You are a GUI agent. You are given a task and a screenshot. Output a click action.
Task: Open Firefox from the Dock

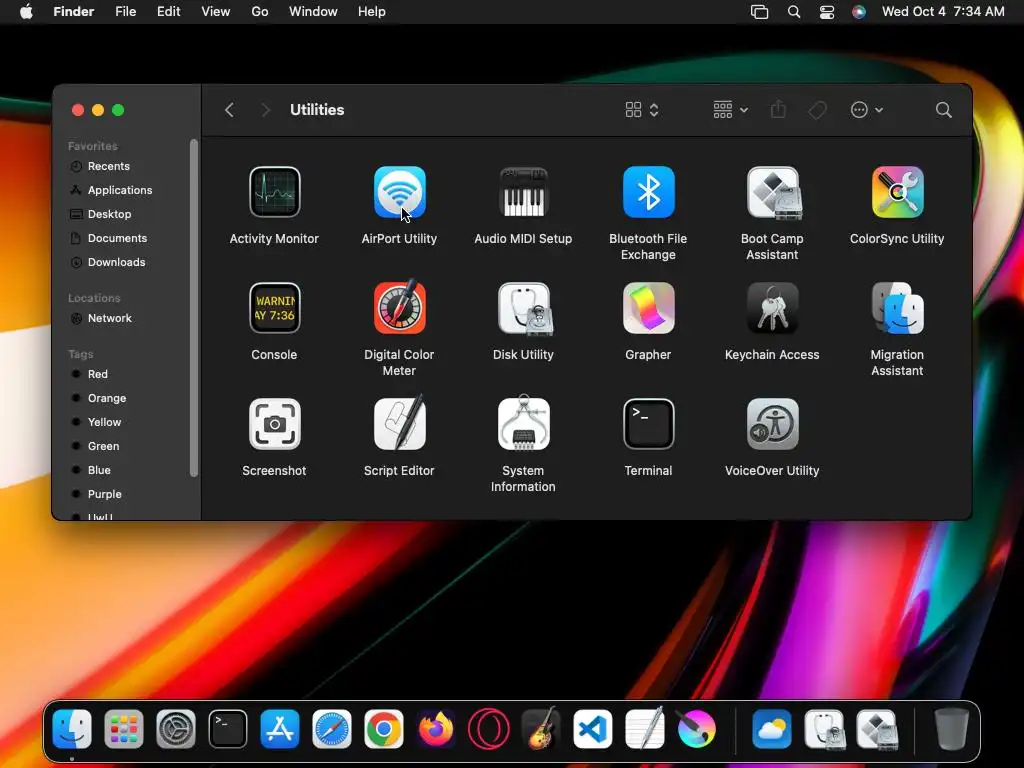[x=436, y=729]
